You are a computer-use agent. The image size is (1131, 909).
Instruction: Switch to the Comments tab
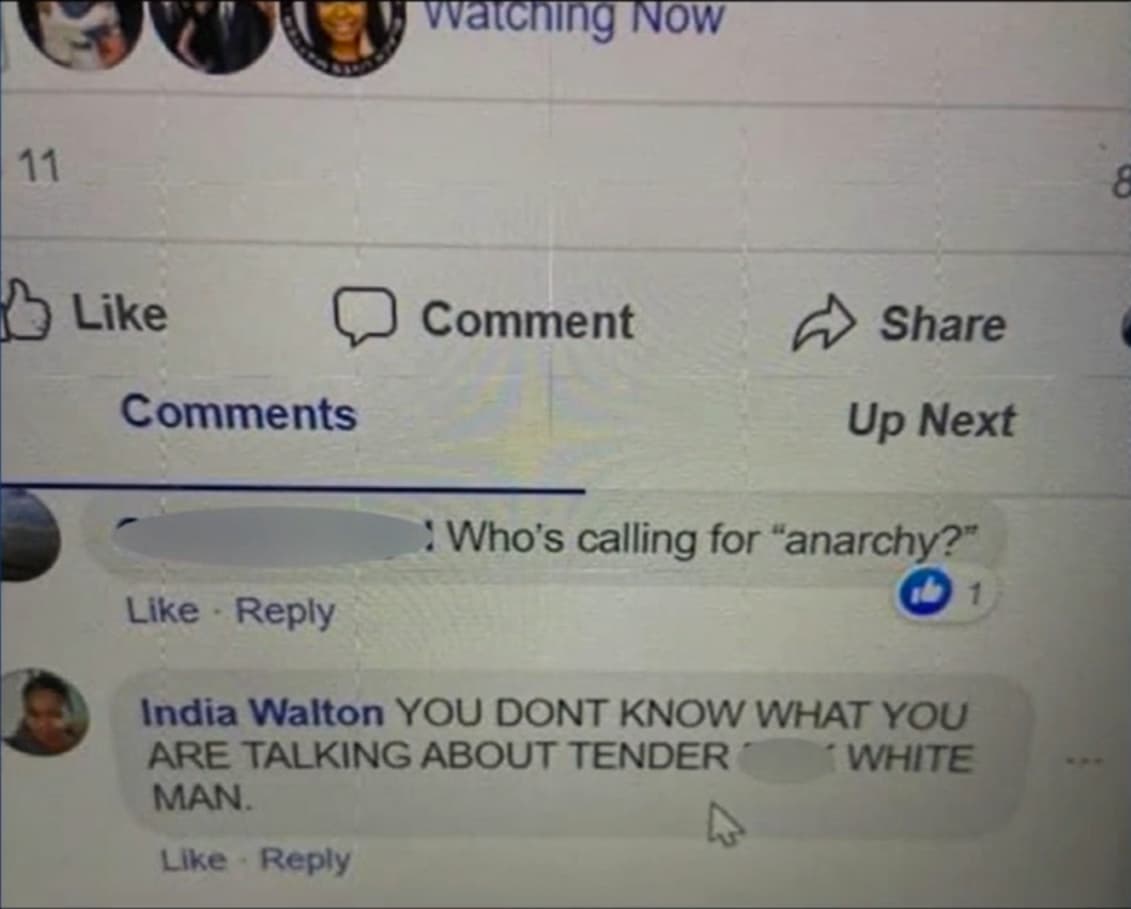pos(239,413)
